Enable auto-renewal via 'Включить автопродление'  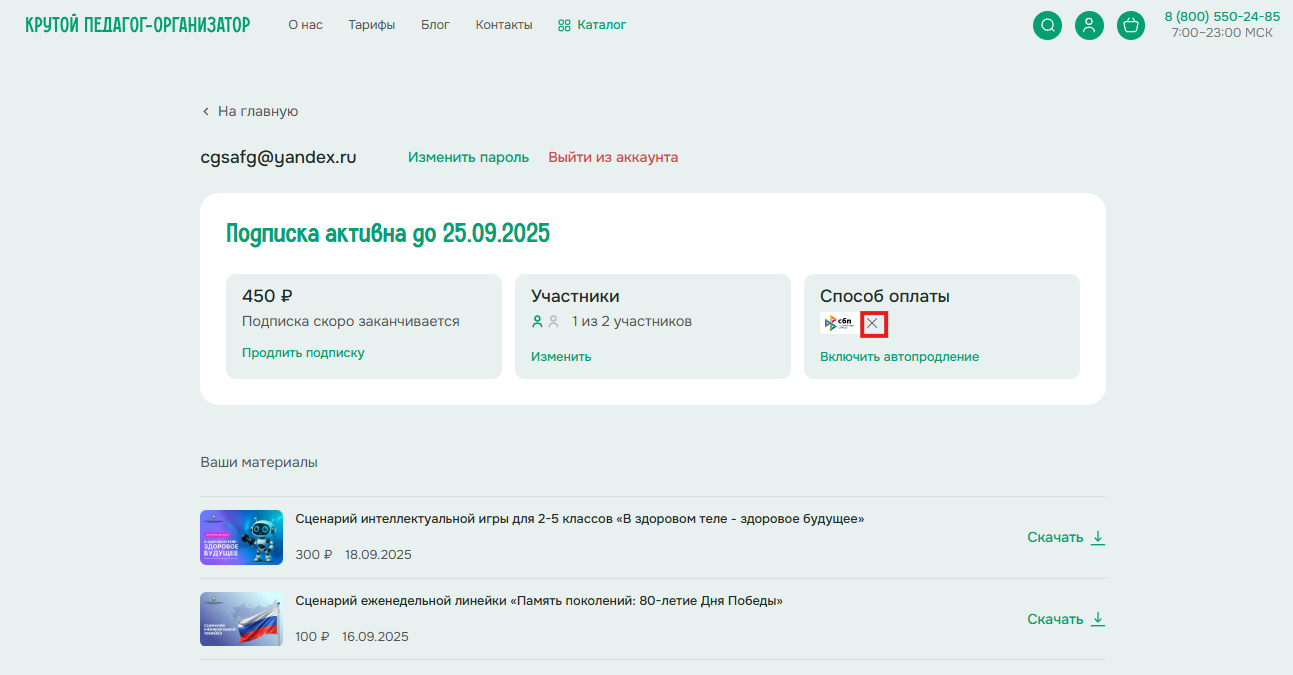click(x=899, y=357)
